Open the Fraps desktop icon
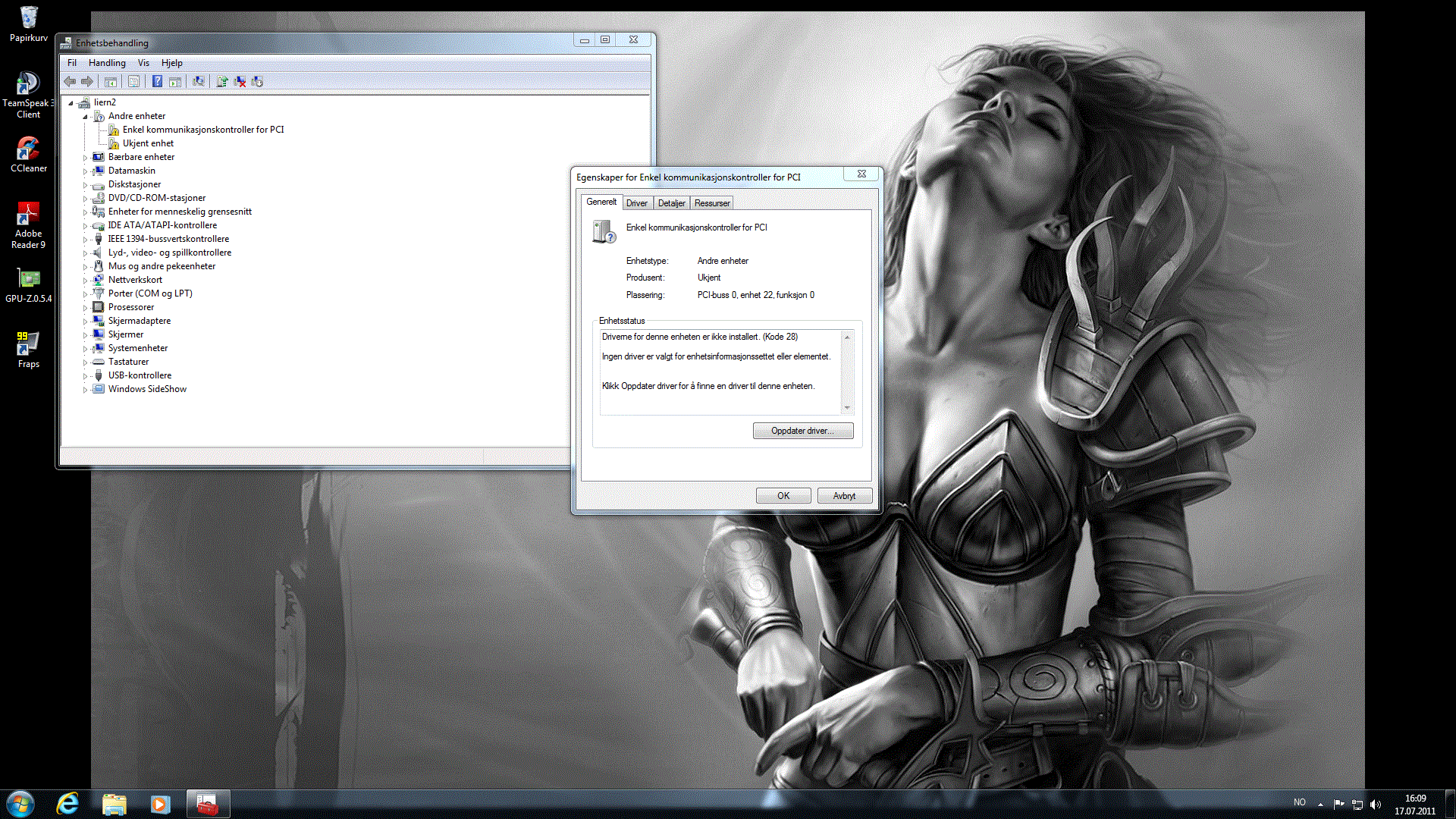Screen dimensions: 1456x819 tap(28, 350)
